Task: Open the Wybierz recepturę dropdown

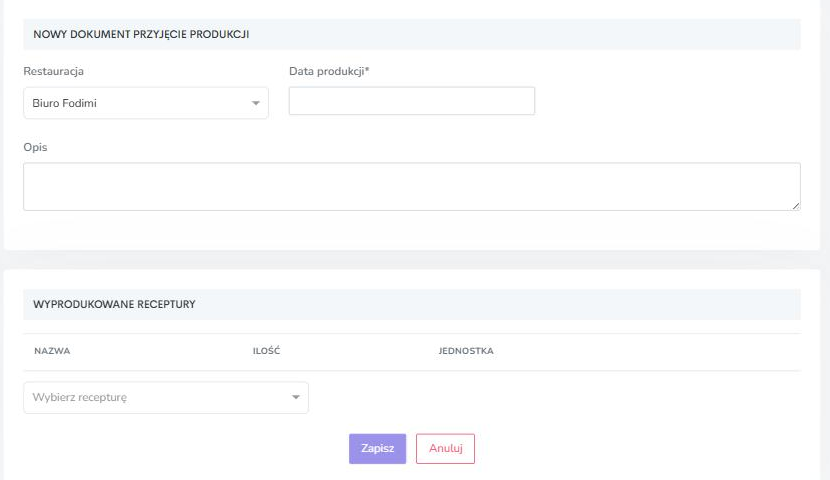Action: click(x=166, y=397)
